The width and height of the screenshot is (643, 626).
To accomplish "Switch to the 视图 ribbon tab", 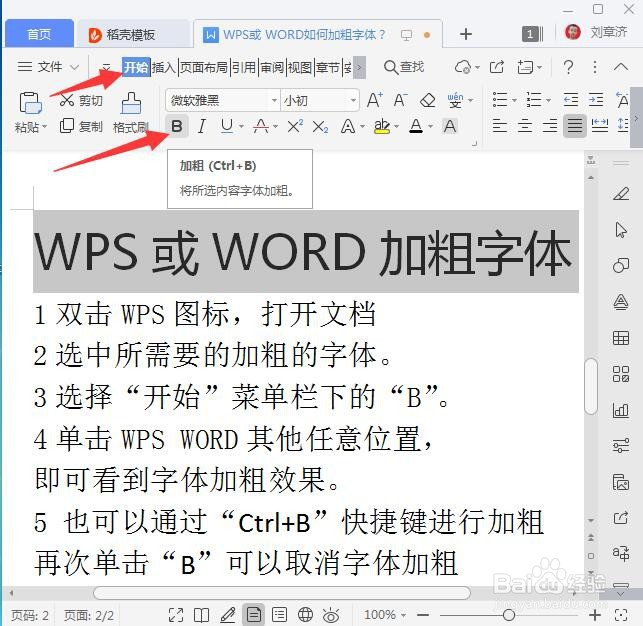I will pos(300,67).
